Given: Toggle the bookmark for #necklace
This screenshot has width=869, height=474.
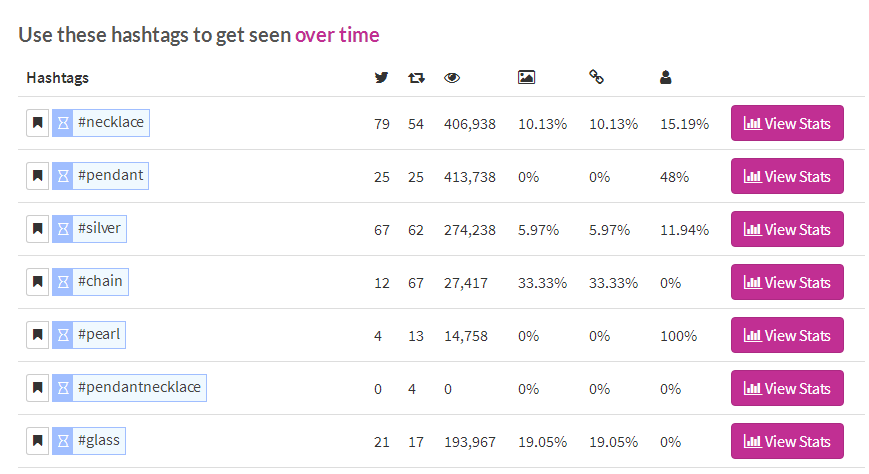Looking at the screenshot, I should point(38,123).
